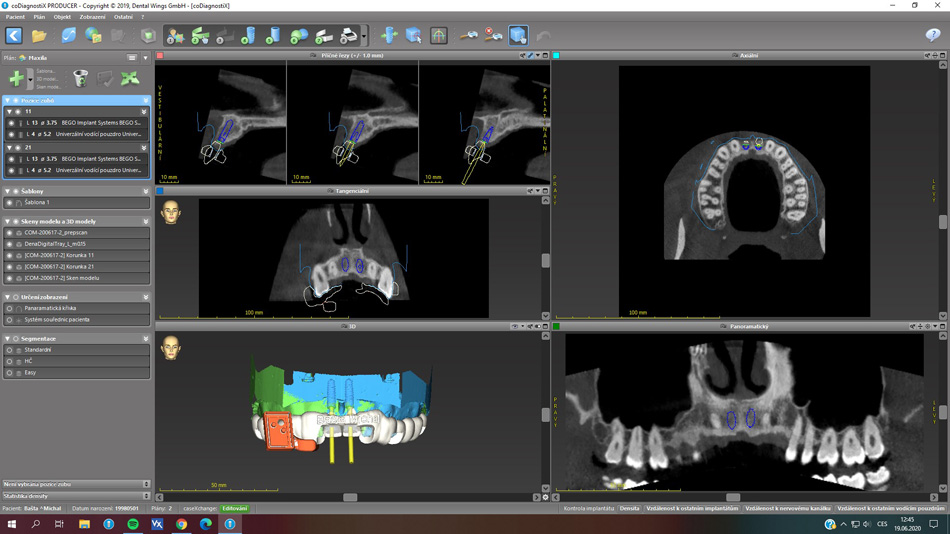
Task: Click the Denzita button in status bar
Action: click(x=629, y=509)
